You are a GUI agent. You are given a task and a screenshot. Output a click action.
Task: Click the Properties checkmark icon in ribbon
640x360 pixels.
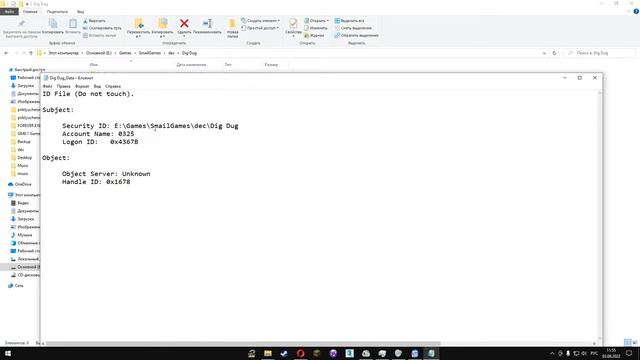(x=293, y=23)
